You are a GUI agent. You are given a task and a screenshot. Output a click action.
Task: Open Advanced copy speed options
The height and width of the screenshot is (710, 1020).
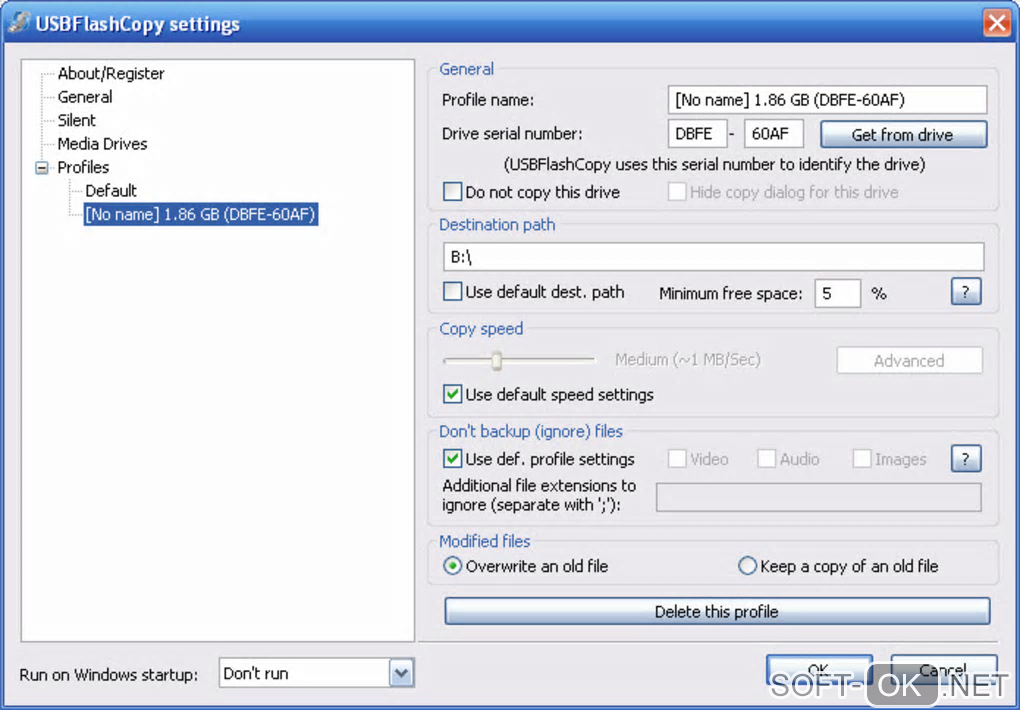(909, 361)
